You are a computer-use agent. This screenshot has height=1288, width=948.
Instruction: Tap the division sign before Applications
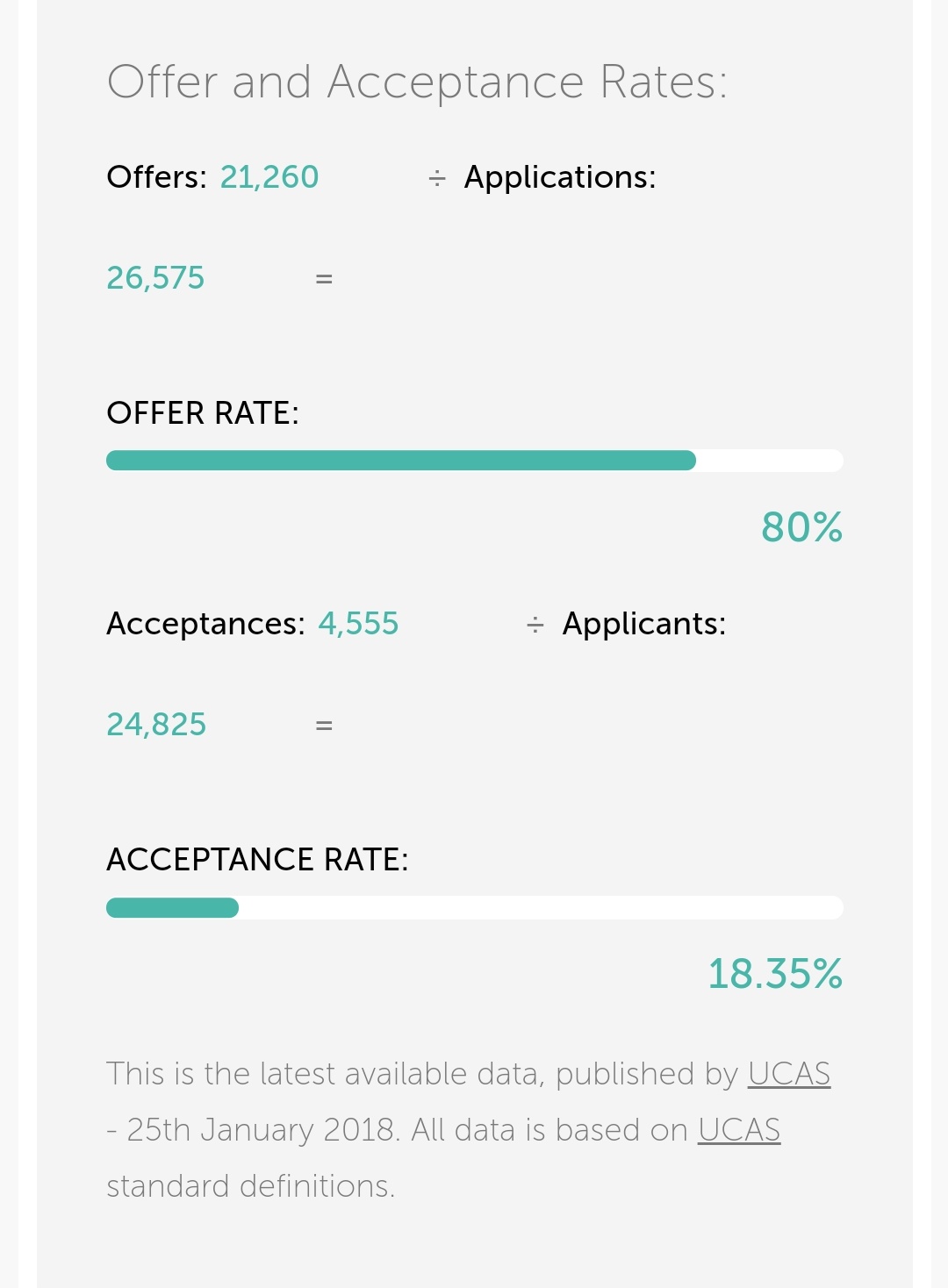pyautogui.click(x=437, y=179)
